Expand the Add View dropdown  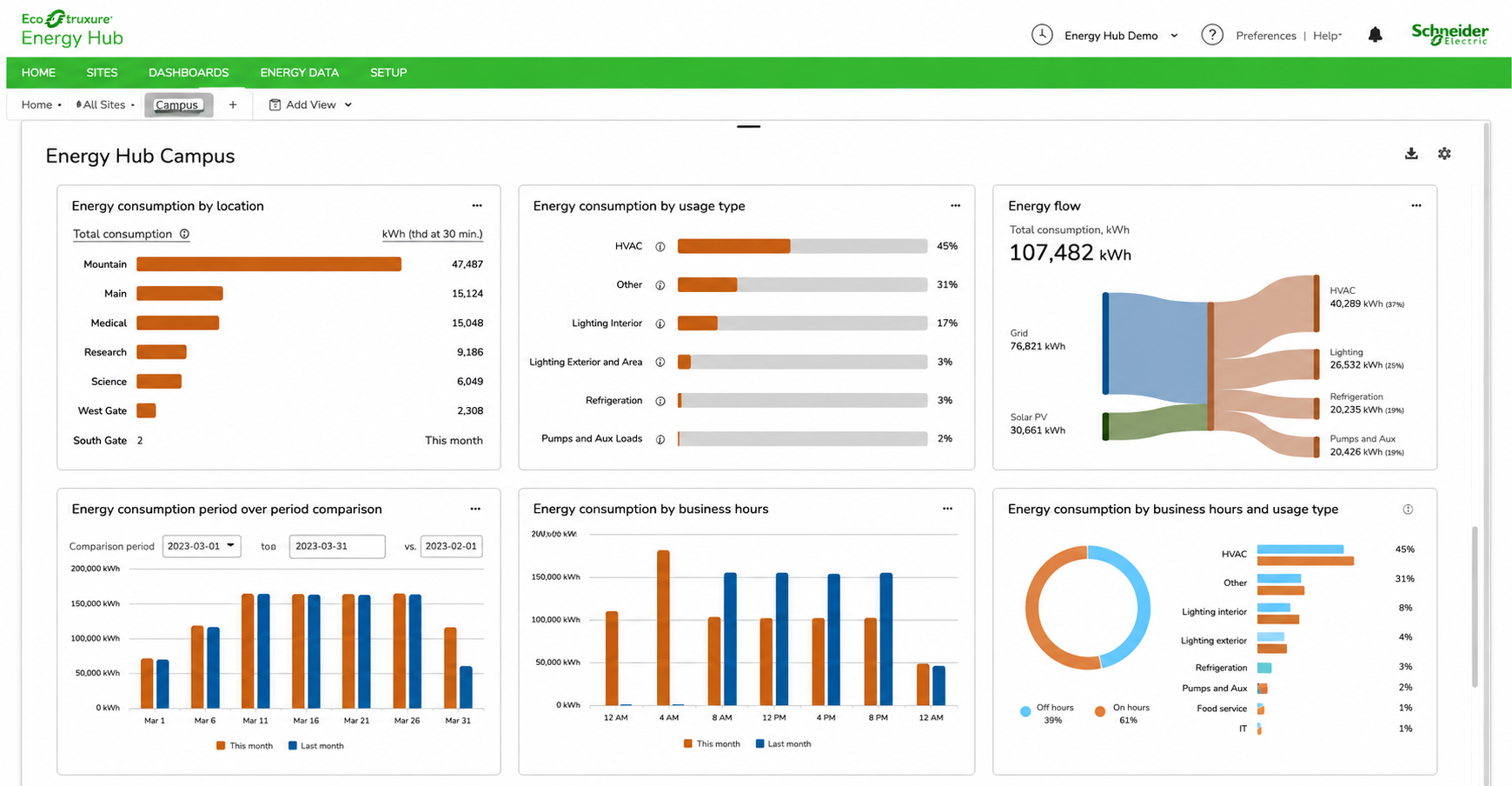tap(348, 105)
